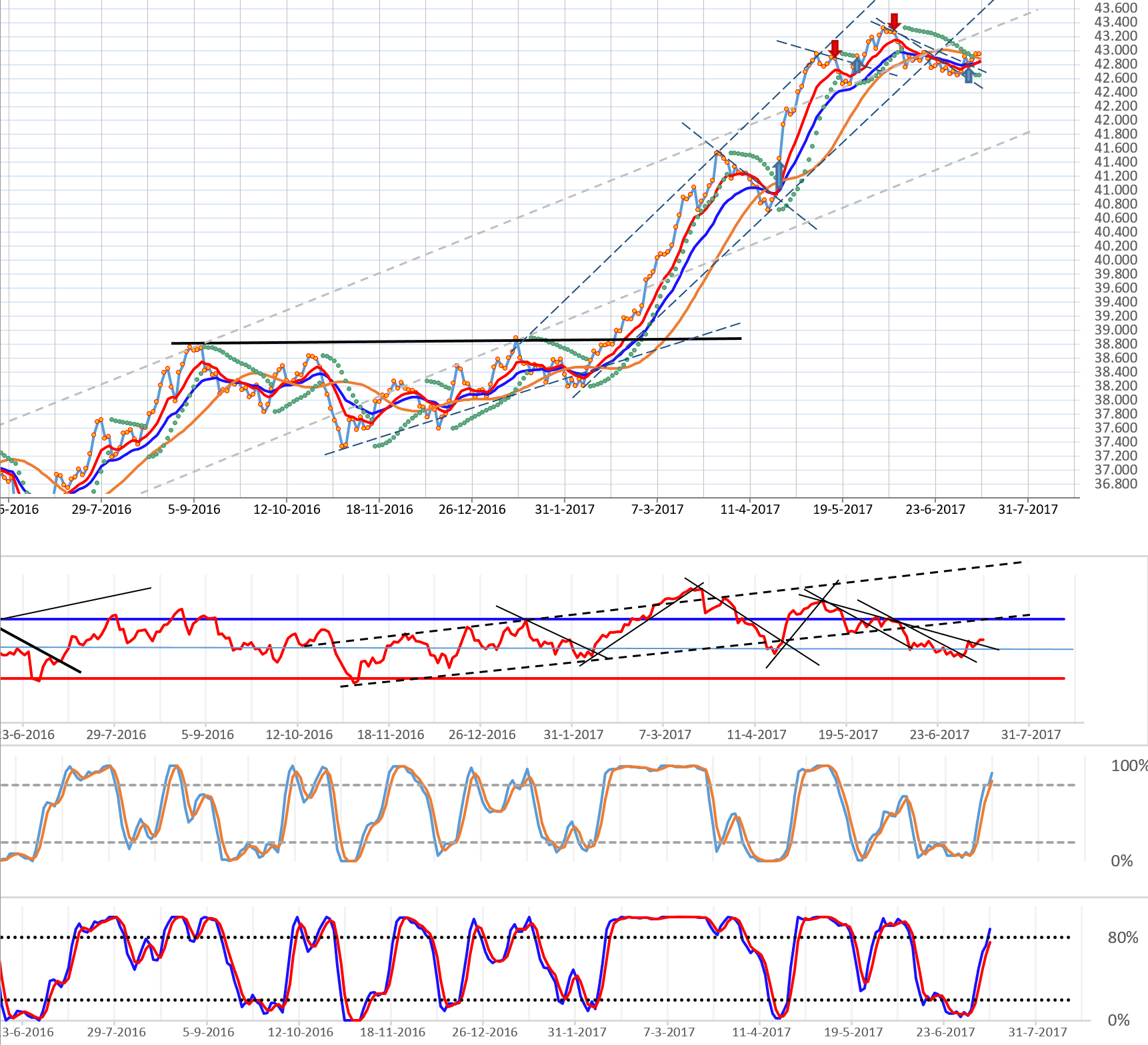Click 31-1-2017 on the price chart date axis

click(565, 509)
